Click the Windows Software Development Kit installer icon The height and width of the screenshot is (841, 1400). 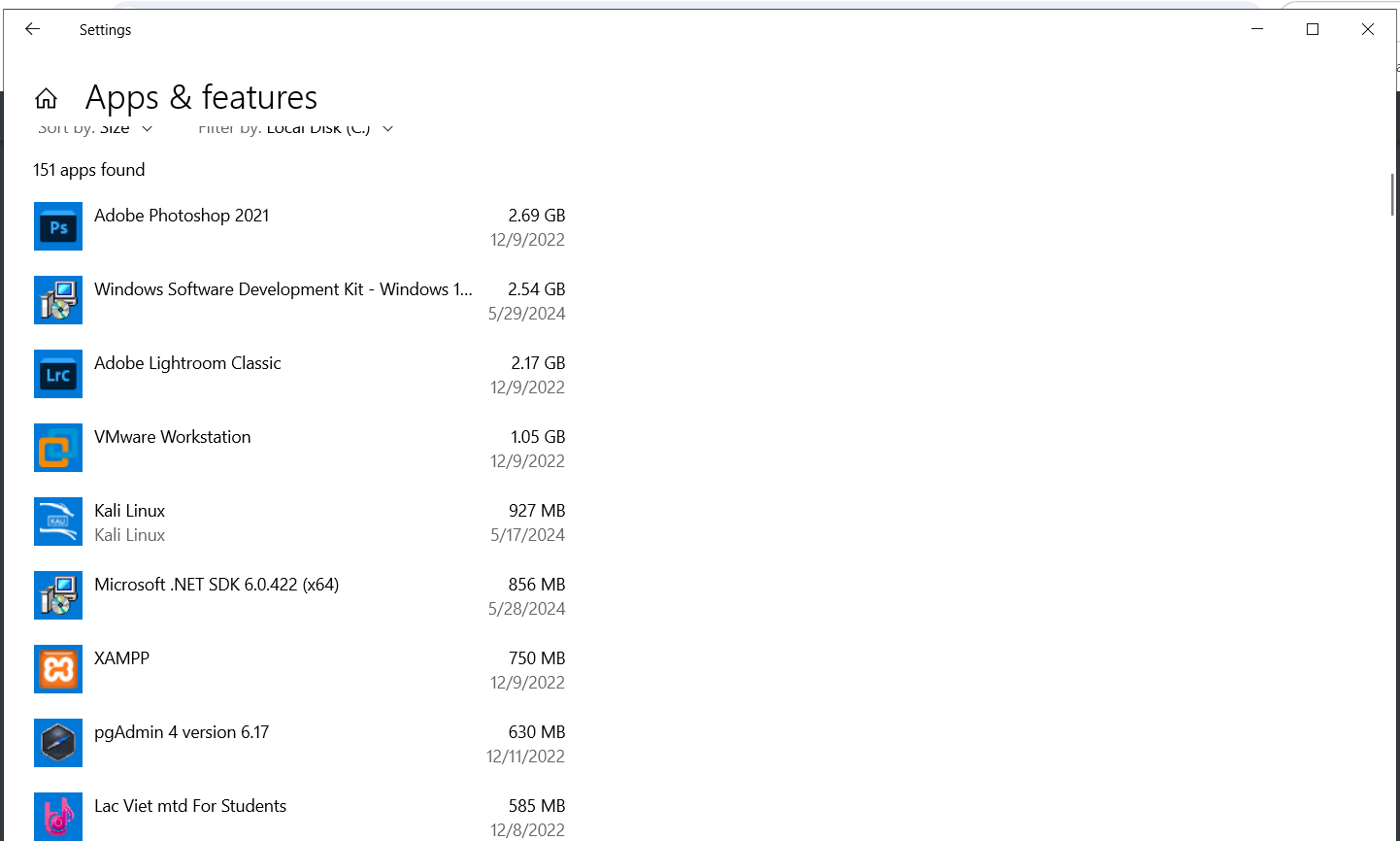[x=58, y=300]
